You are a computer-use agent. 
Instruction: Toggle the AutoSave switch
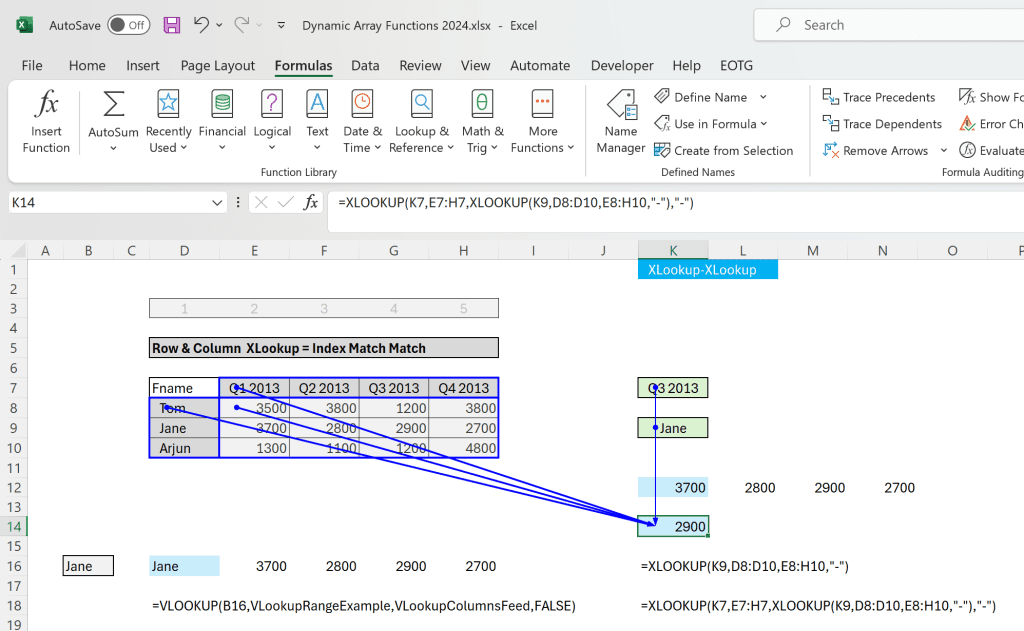pos(128,25)
